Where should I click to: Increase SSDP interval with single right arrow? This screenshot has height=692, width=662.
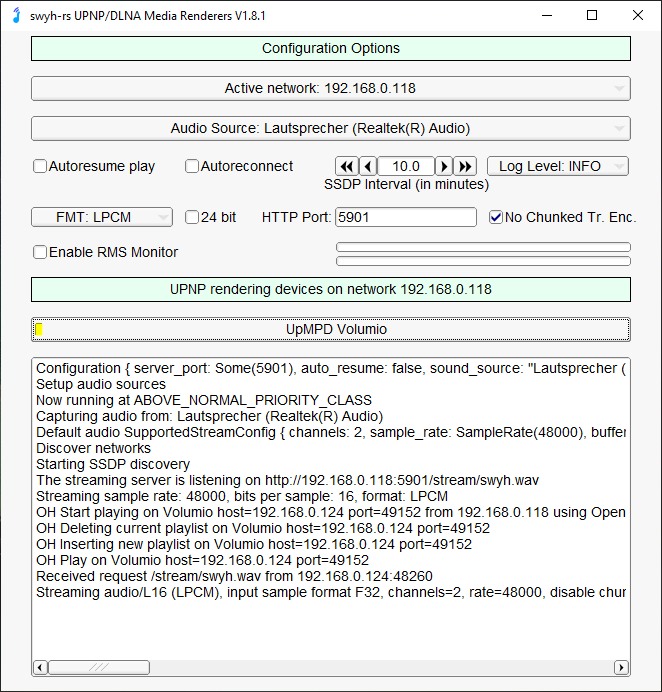pyautogui.click(x=444, y=166)
